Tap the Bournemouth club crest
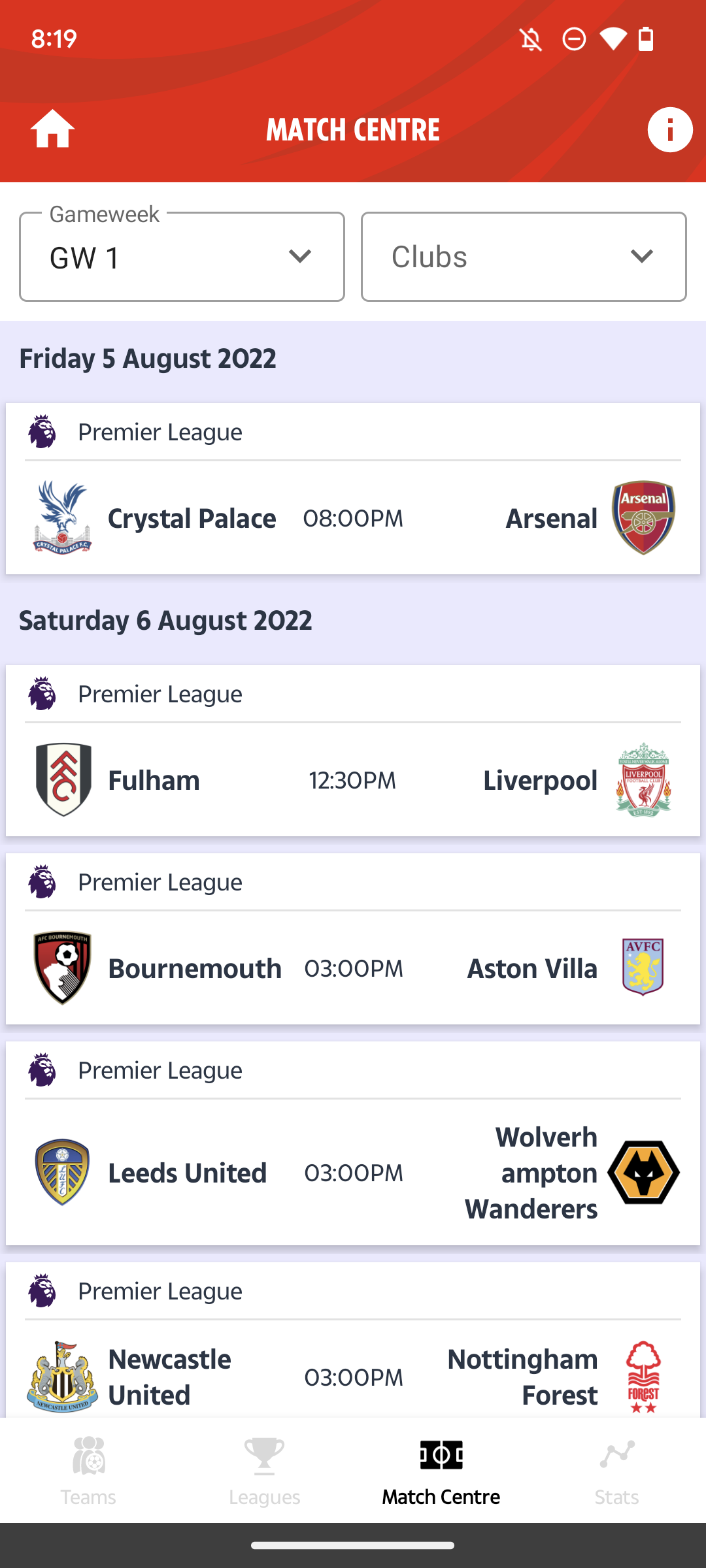Screen dimensions: 706x1568 [63, 968]
